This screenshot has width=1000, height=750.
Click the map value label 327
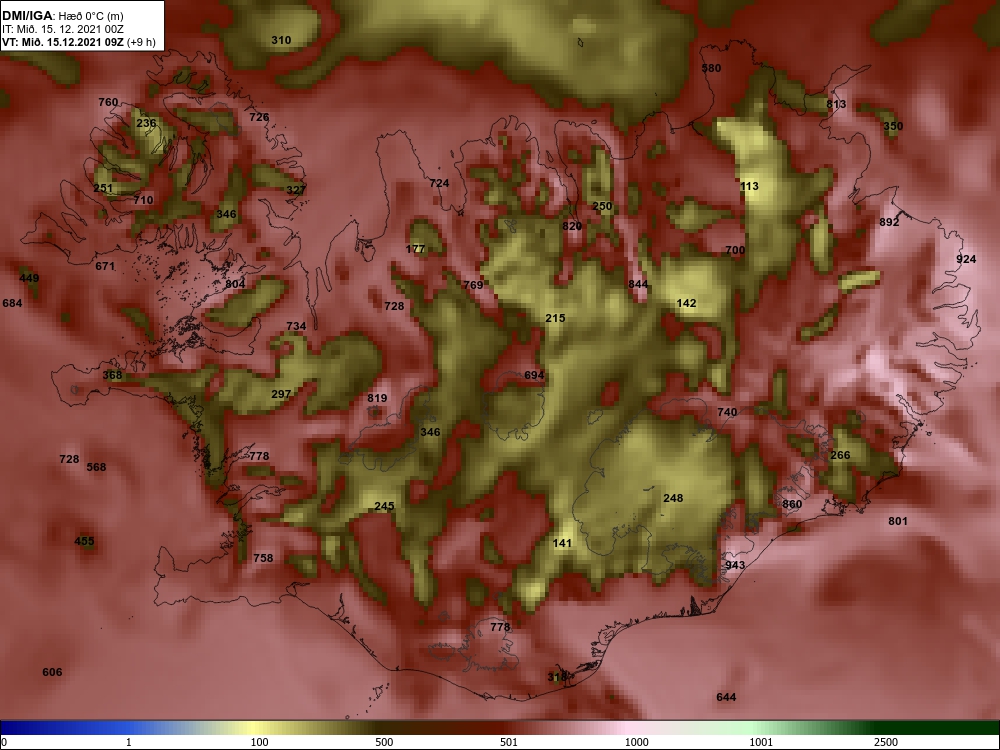296,190
